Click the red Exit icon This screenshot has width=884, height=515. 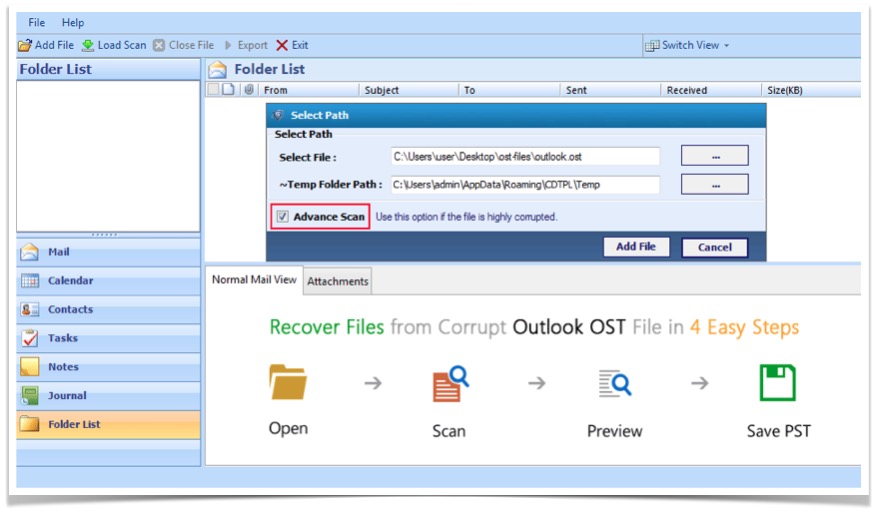[x=282, y=45]
